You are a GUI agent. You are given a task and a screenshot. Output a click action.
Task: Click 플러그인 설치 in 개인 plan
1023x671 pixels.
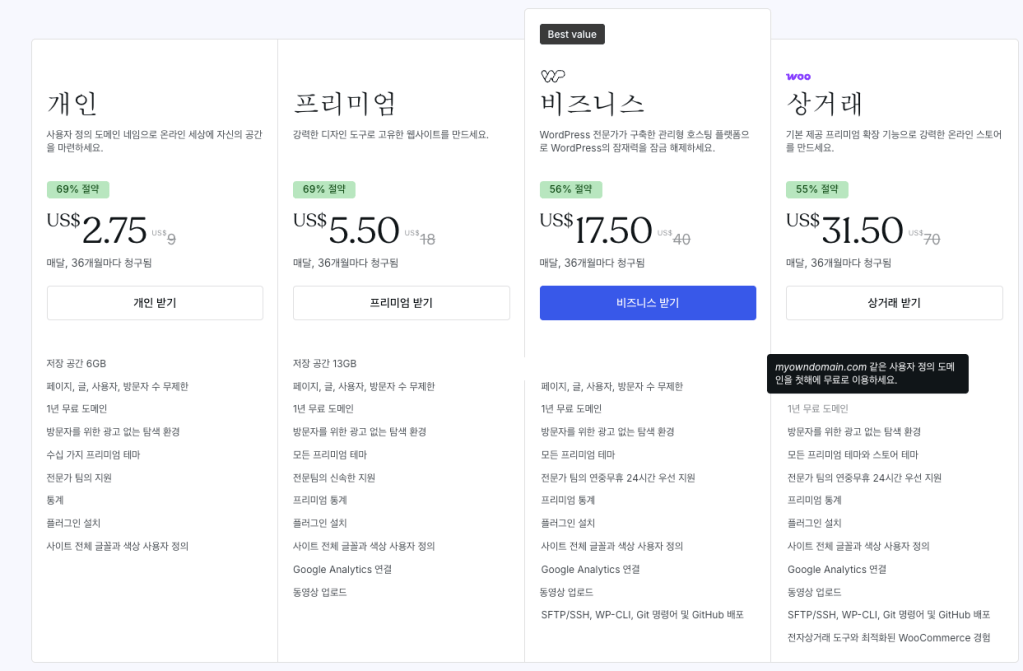pyautogui.click(x=73, y=523)
